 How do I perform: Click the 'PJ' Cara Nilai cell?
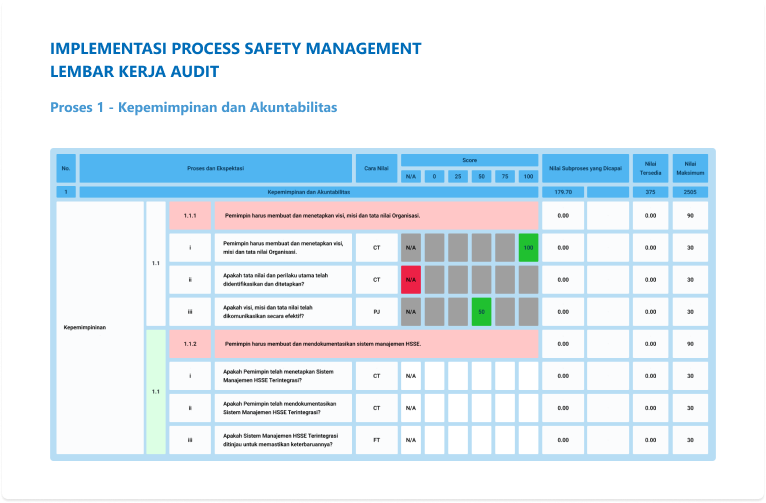(376, 312)
